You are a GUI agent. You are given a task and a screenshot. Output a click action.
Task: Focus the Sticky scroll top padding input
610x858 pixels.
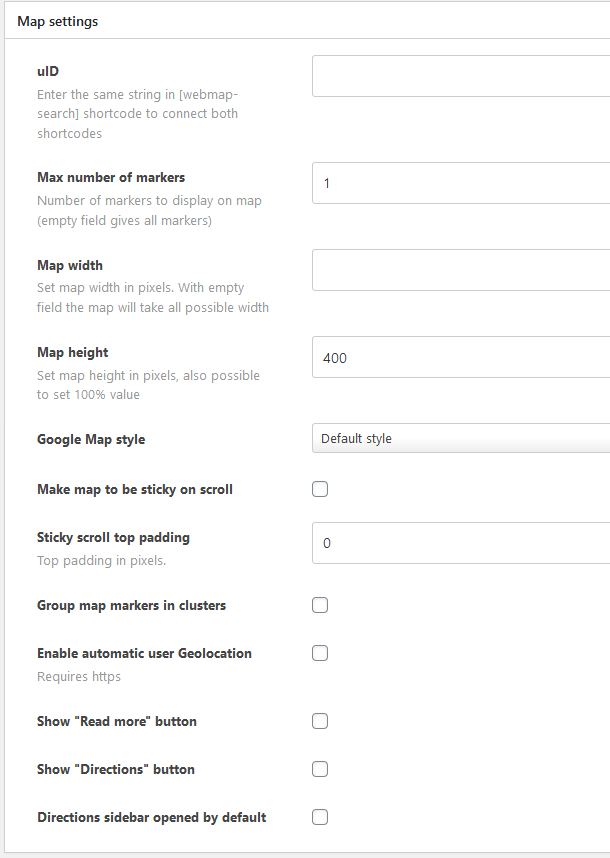(x=461, y=543)
